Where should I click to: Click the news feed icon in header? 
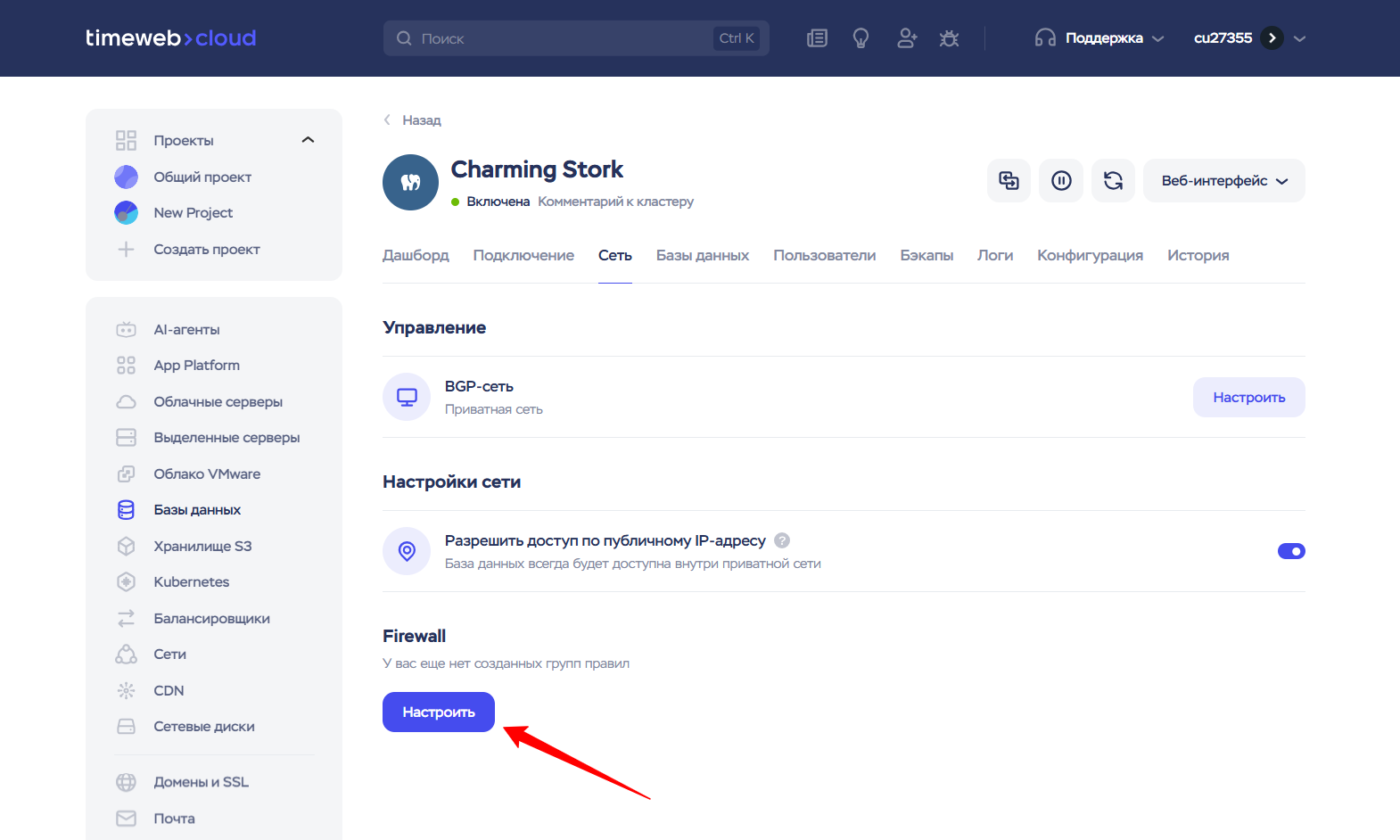pos(817,38)
